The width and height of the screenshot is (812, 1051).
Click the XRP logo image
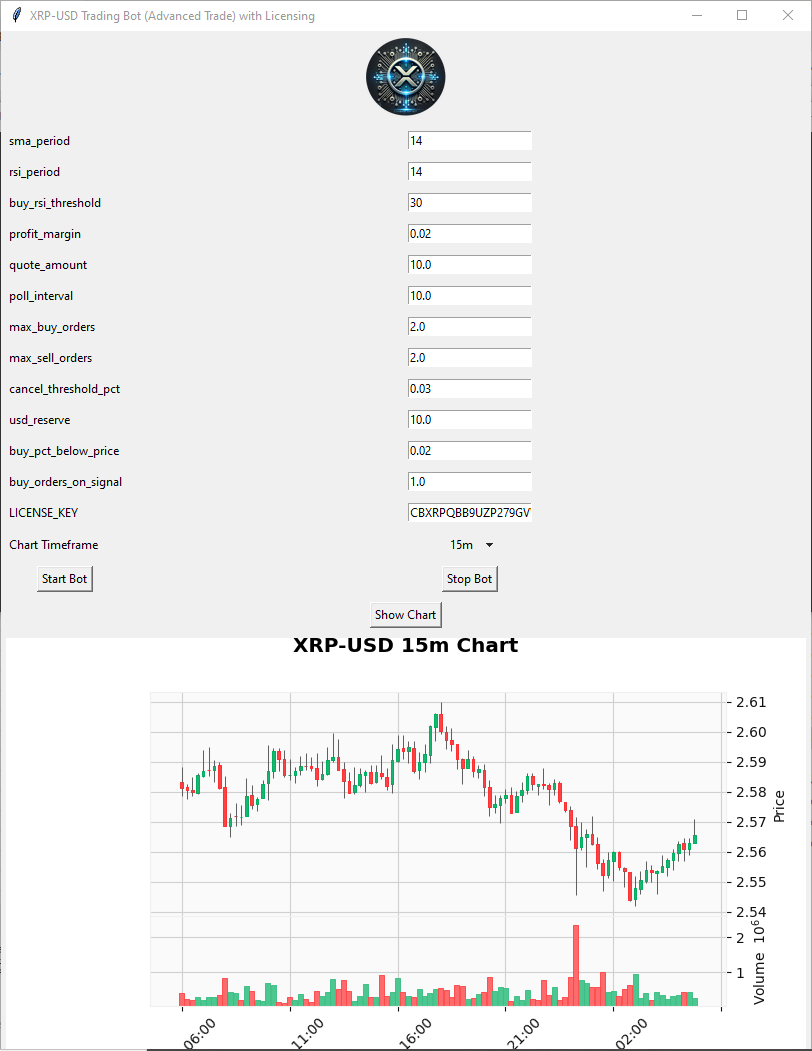click(406, 76)
